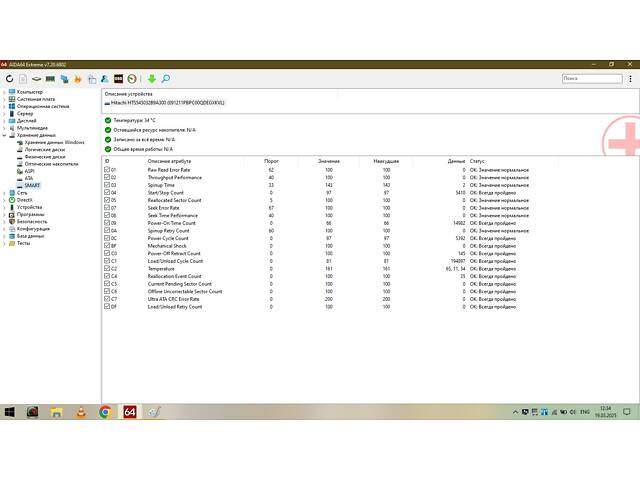Open VLC cone icon in taskbar
Screen dimensions: 640x480
click(81, 412)
